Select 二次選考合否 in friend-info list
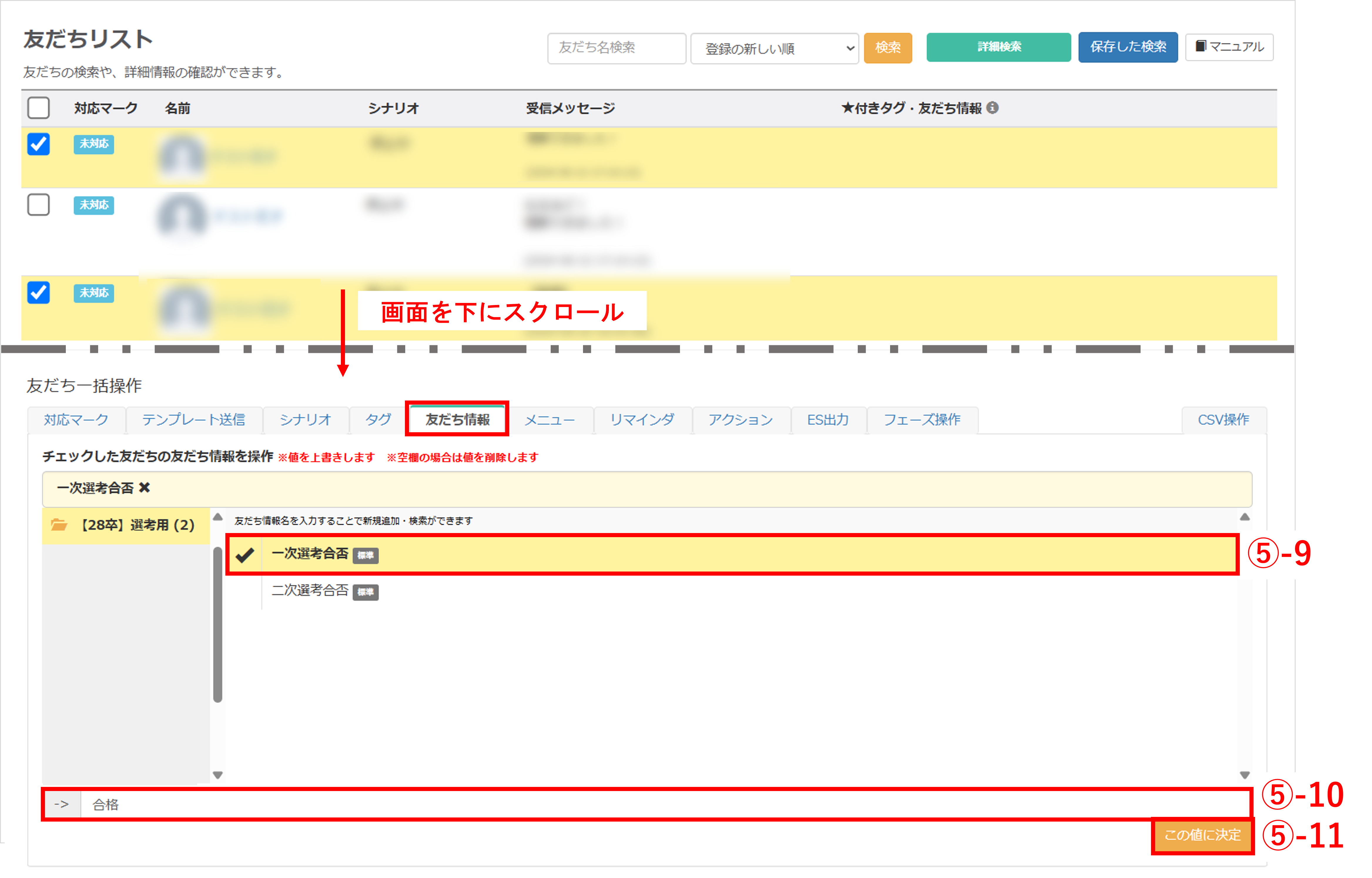This screenshot has height=878, width=1372. click(310, 591)
